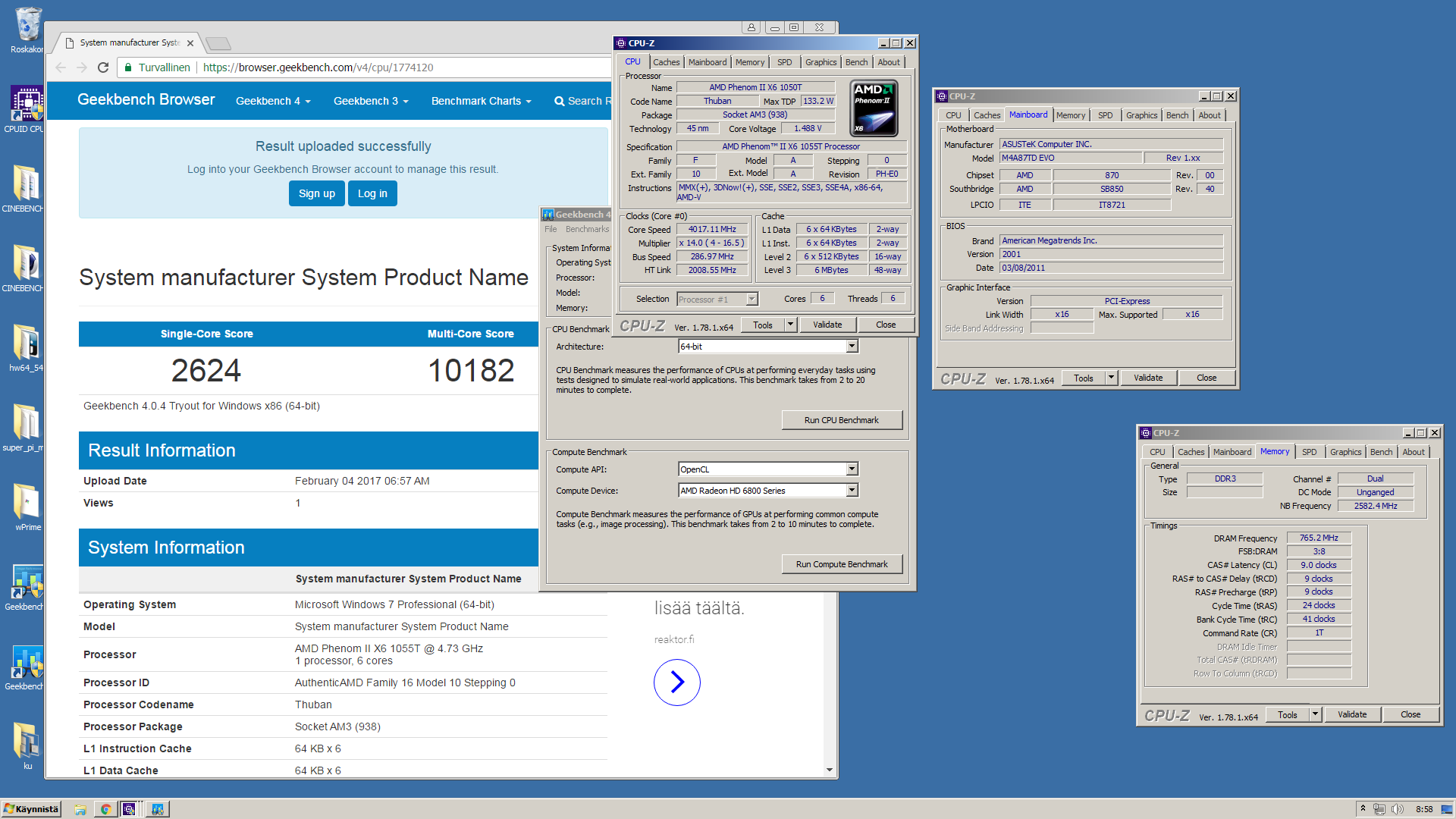This screenshot has height=819, width=1456.
Task: Click the volume speaker tray icon
Action: click(1398, 809)
